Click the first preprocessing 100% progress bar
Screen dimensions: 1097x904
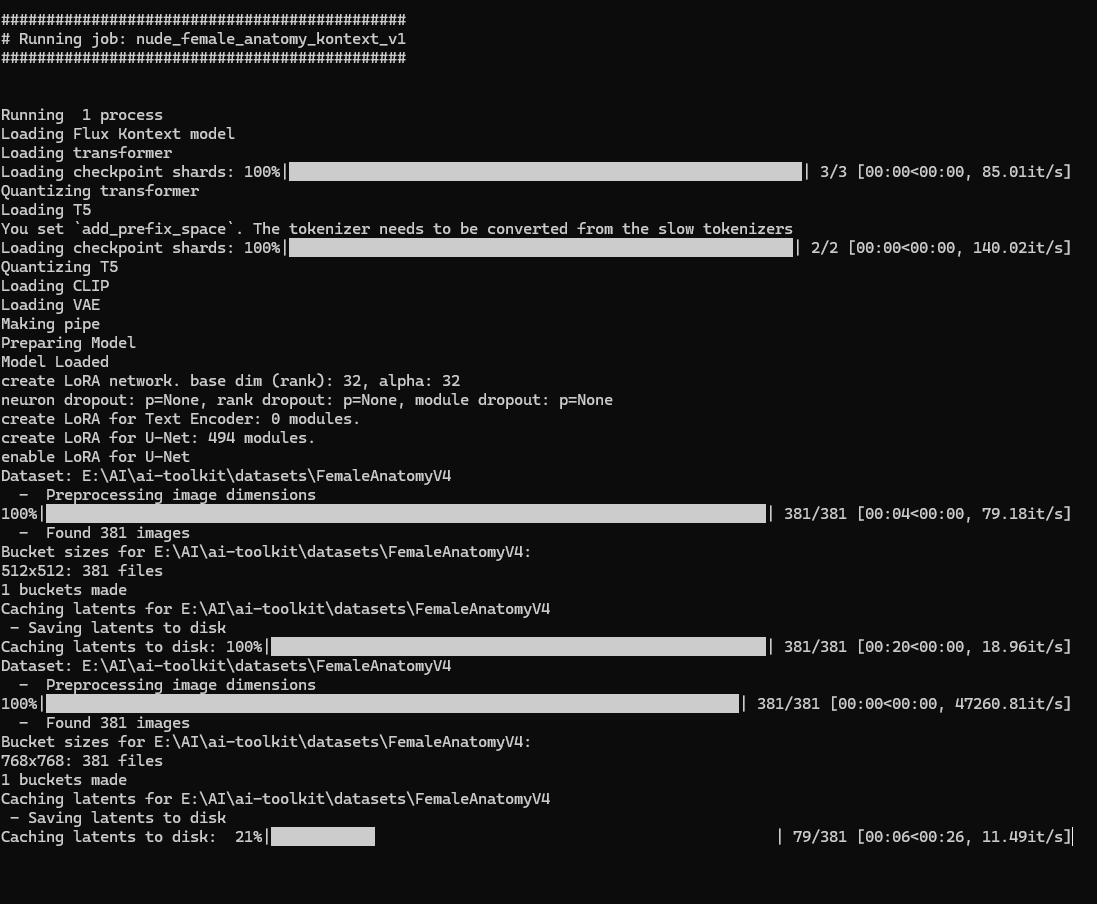point(406,514)
